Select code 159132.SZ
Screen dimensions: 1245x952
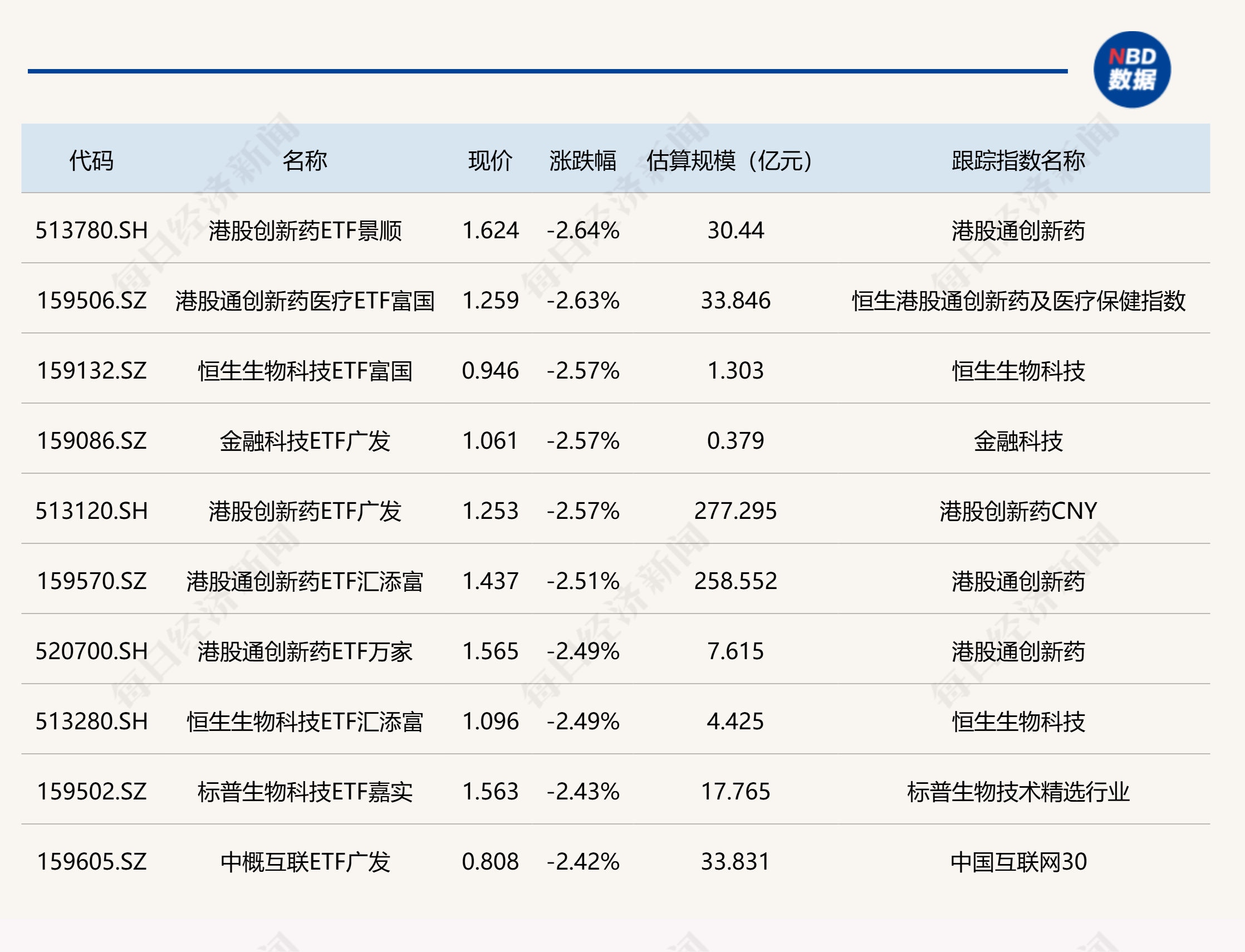(91, 371)
